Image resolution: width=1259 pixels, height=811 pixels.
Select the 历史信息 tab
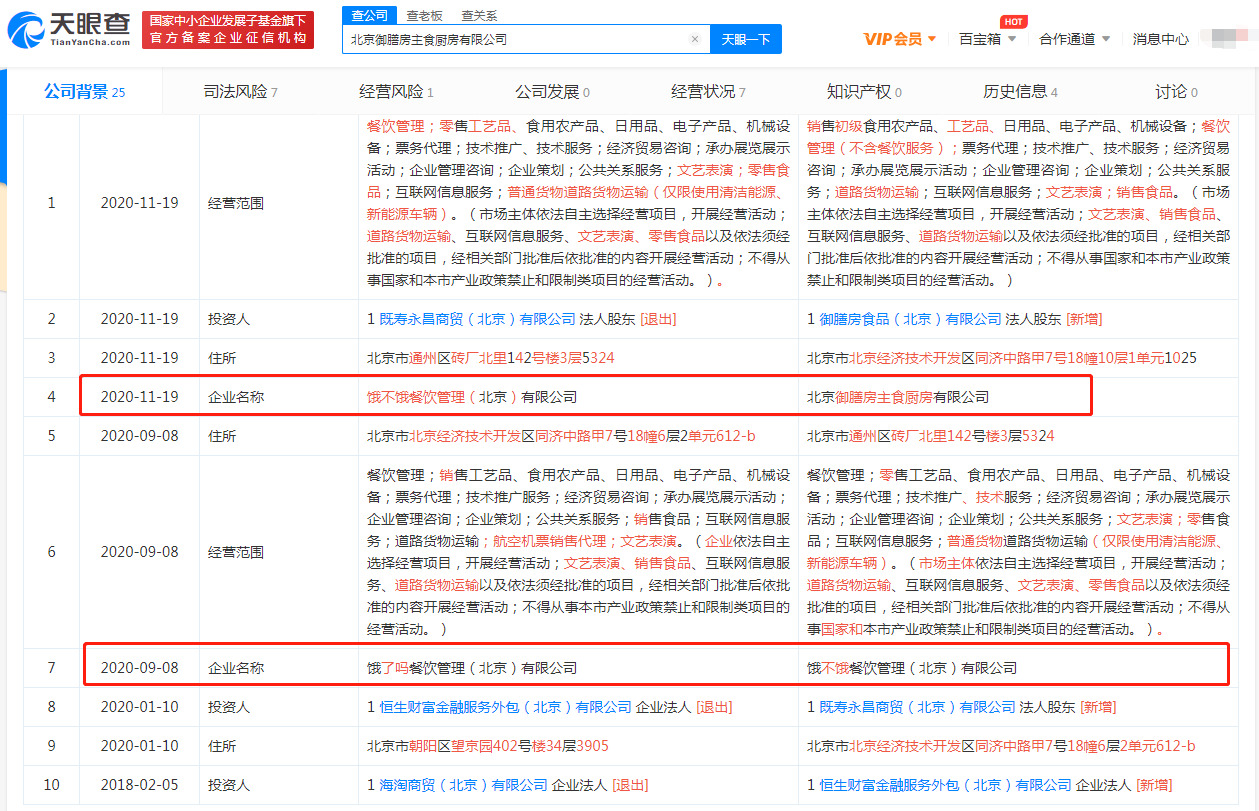1020,92
